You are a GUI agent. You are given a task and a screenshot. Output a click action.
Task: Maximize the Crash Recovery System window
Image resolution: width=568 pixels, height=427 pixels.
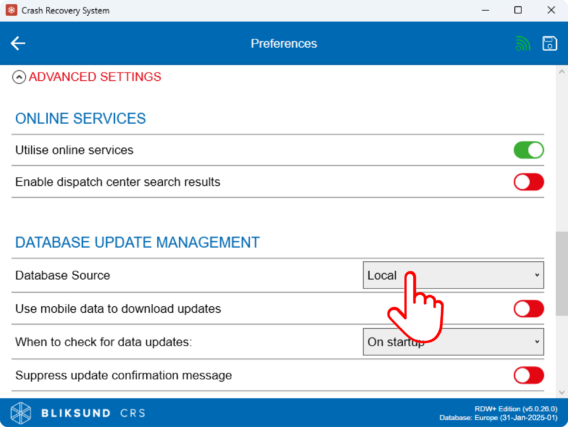coord(518,10)
